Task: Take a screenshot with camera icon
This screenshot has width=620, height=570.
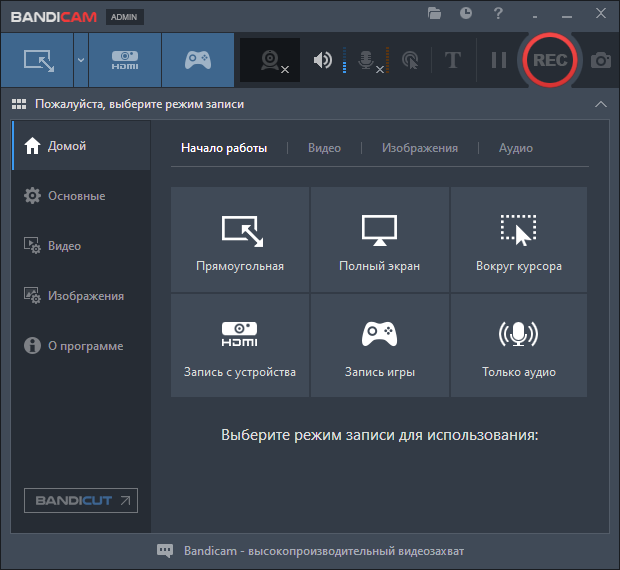Action: pyautogui.click(x=600, y=60)
